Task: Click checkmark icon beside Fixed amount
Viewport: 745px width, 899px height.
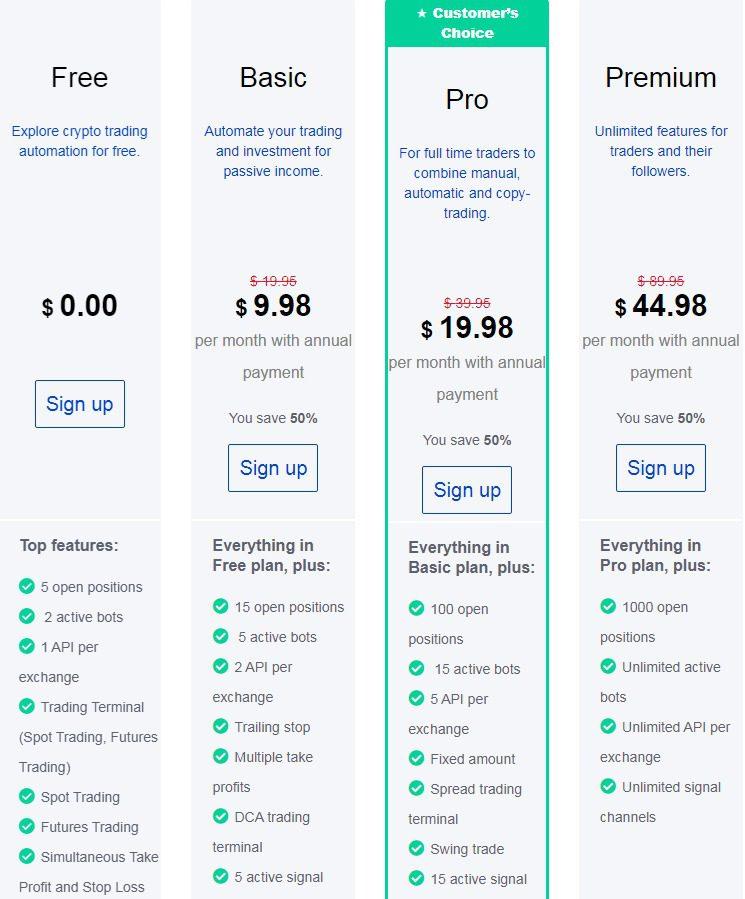Action: (x=416, y=758)
